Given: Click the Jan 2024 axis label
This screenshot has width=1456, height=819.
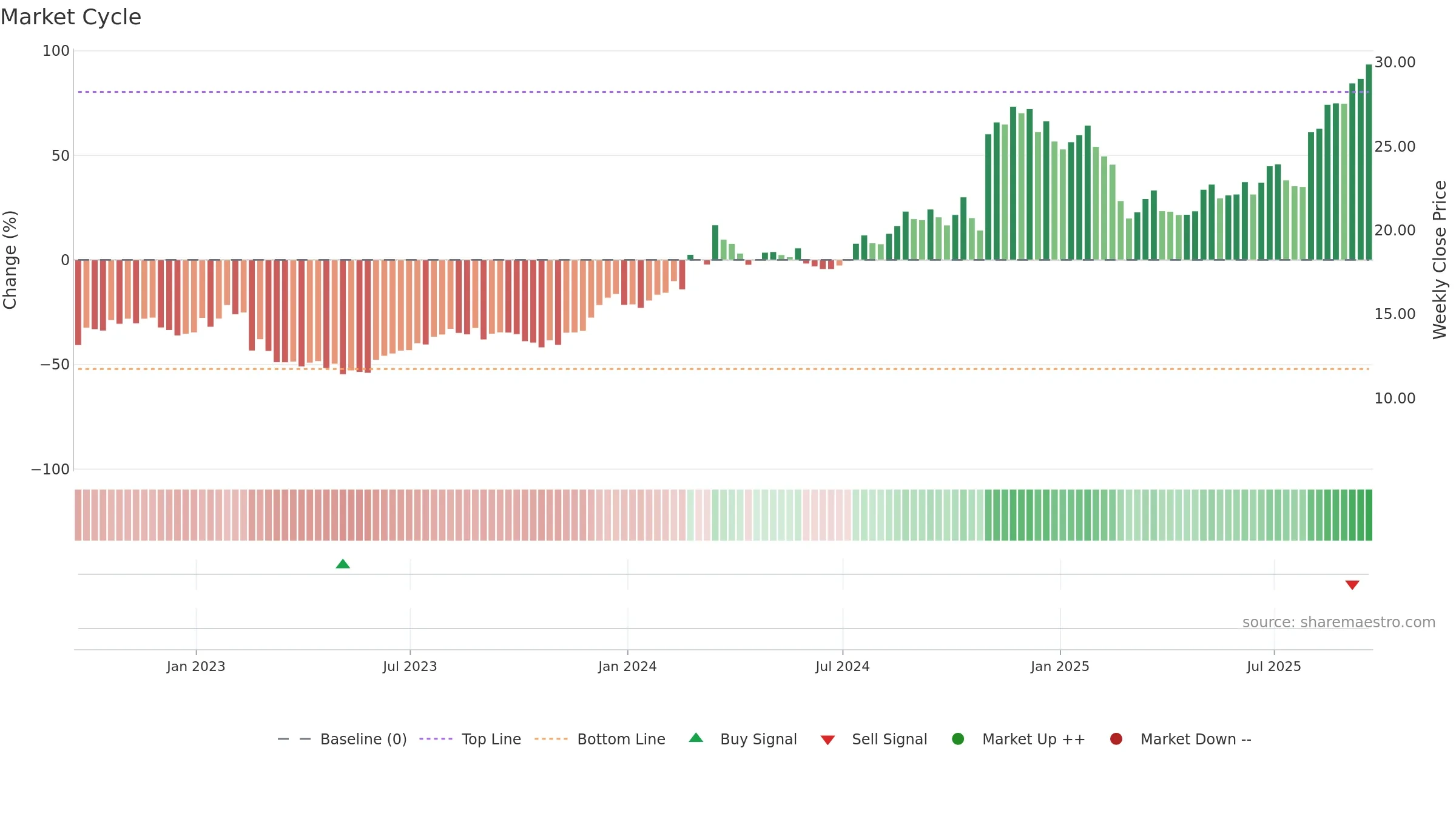Looking at the screenshot, I should click(x=627, y=667).
